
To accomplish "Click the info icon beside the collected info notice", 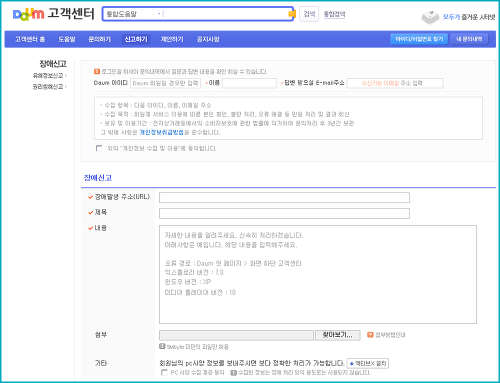I will pos(234,372).
